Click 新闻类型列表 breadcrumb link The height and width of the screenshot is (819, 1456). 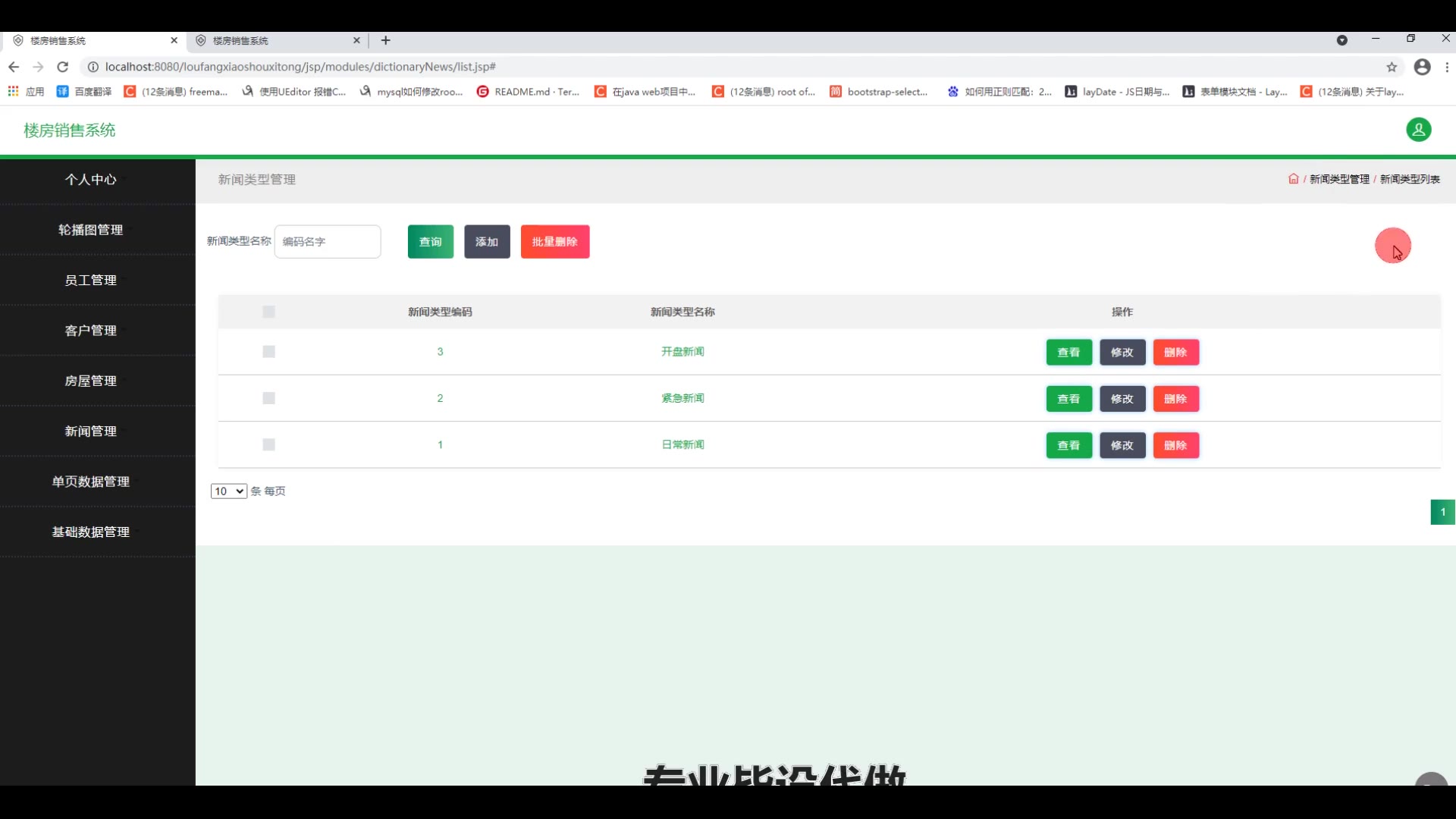[x=1410, y=179]
